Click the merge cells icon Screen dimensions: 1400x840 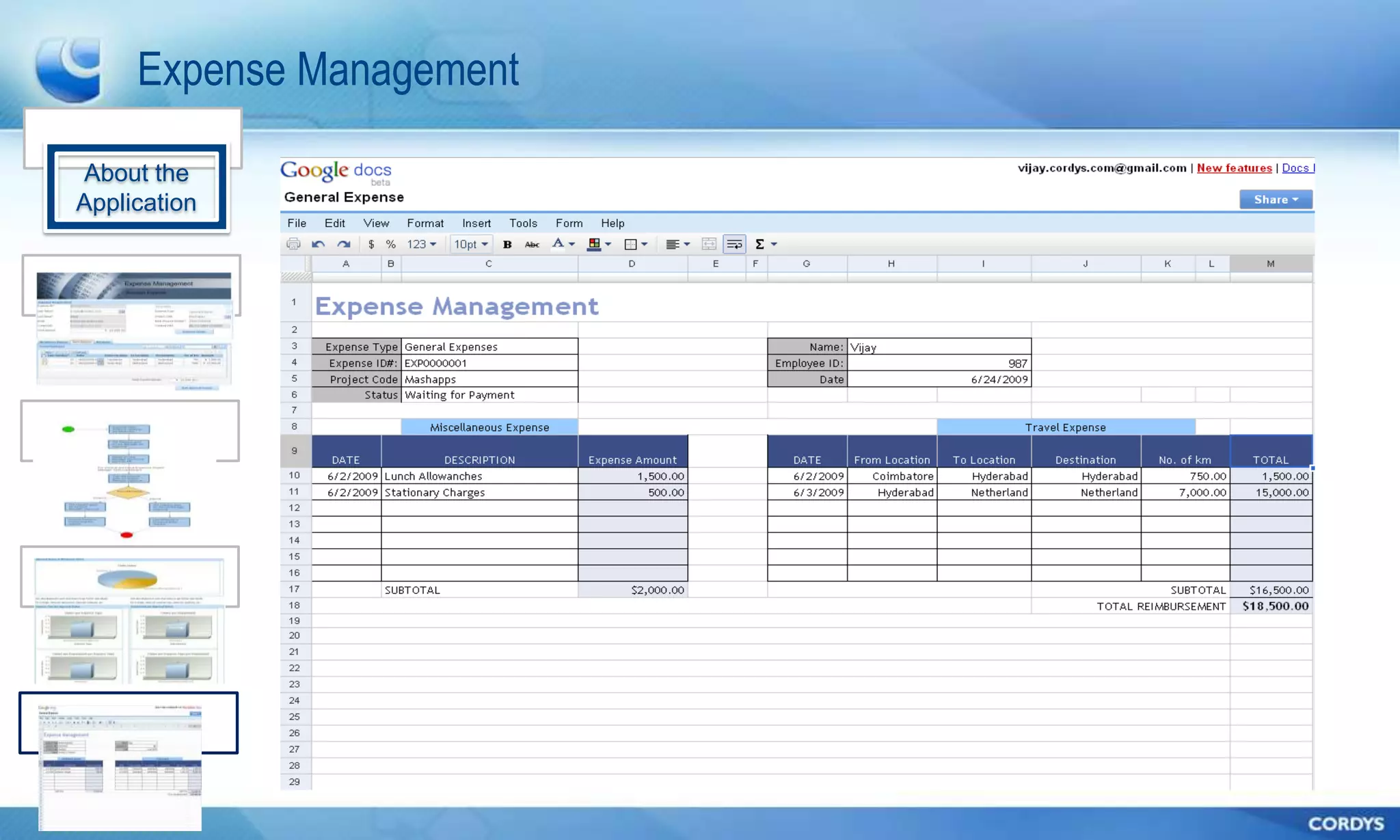coord(709,244)
